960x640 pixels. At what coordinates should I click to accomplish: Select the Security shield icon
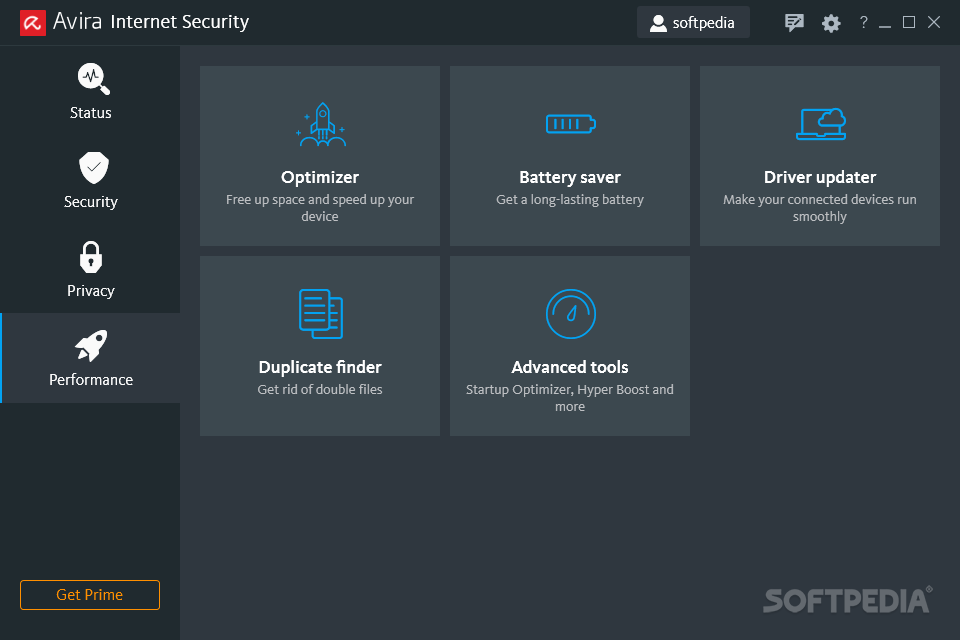pos(90,167)
